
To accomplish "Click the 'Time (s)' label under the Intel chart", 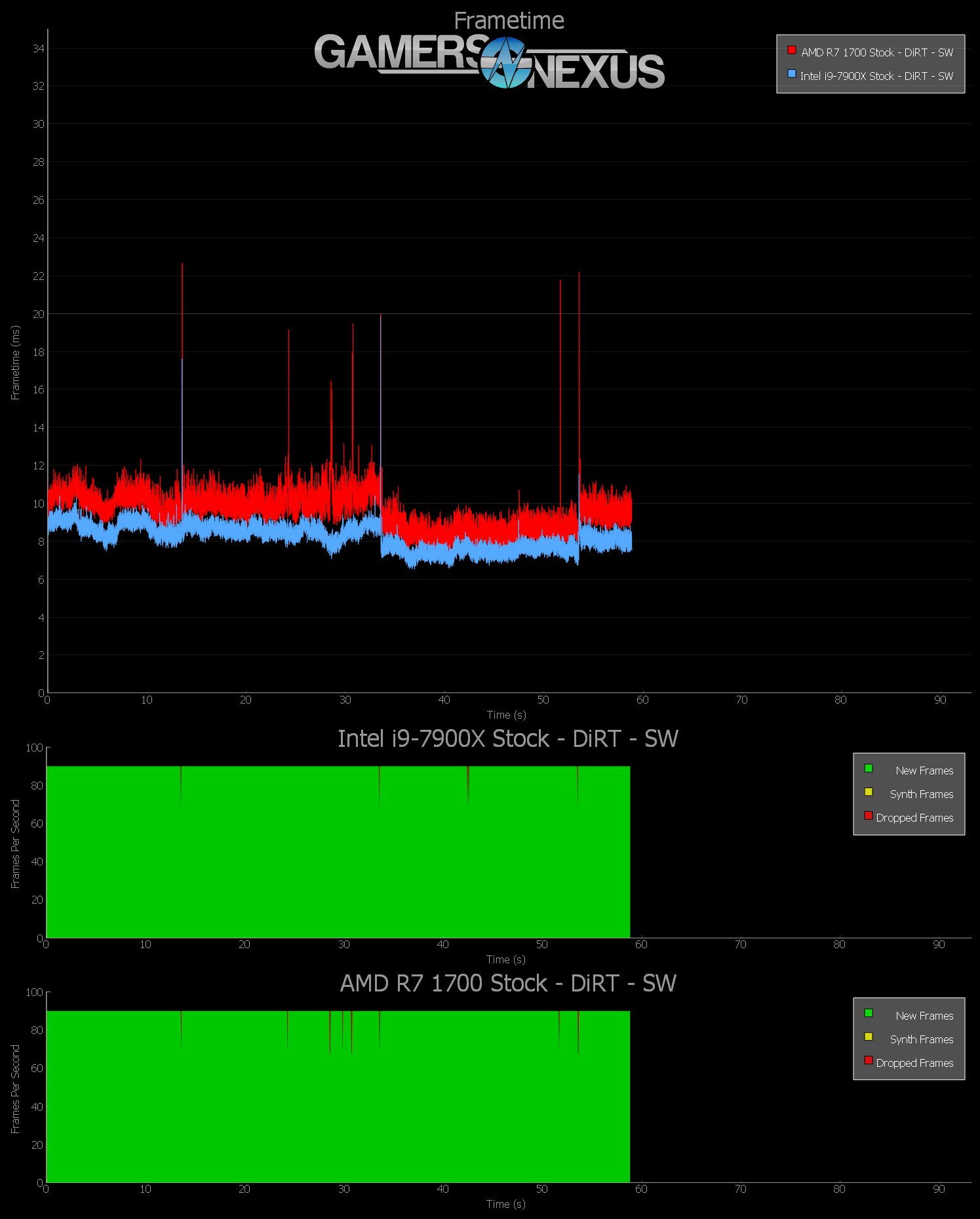I will [x=505, y=959].
